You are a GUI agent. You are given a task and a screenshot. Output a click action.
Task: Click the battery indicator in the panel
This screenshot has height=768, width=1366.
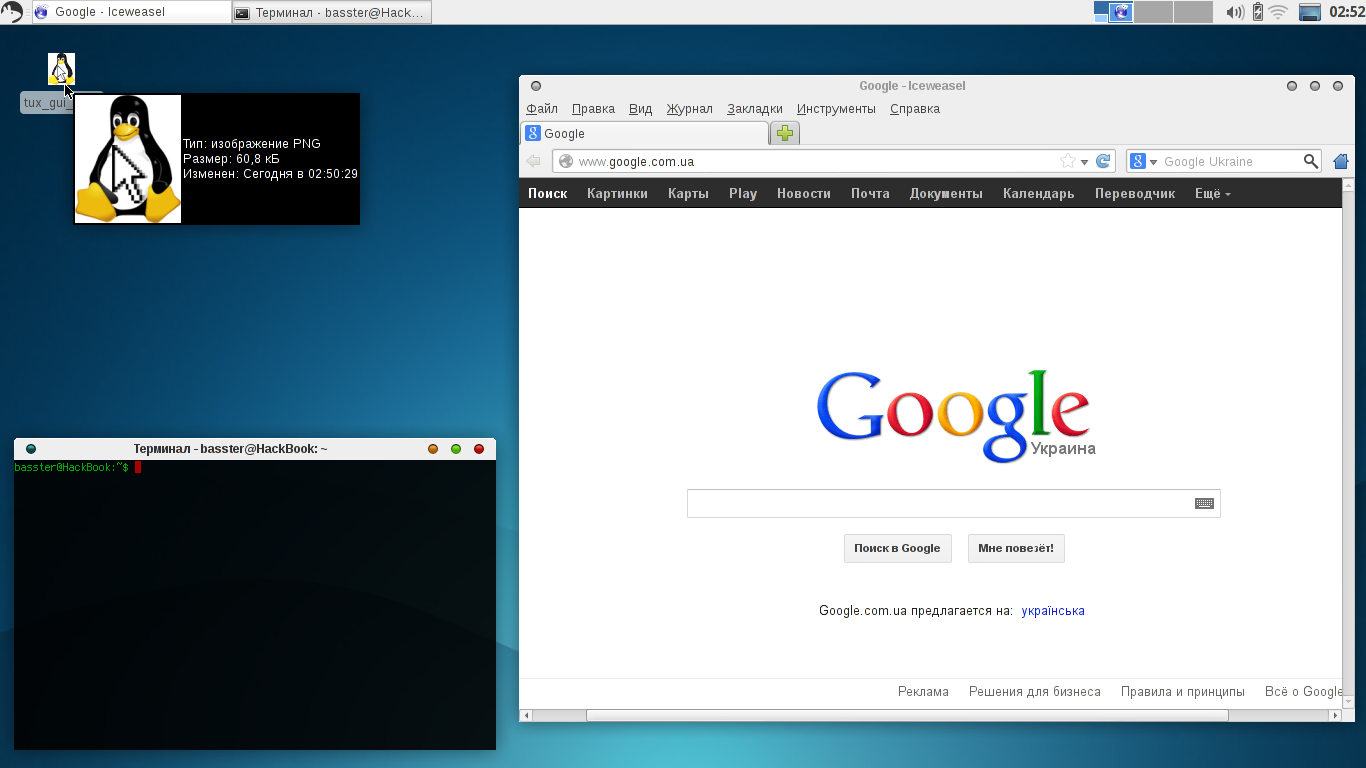tap(1258, 12)
